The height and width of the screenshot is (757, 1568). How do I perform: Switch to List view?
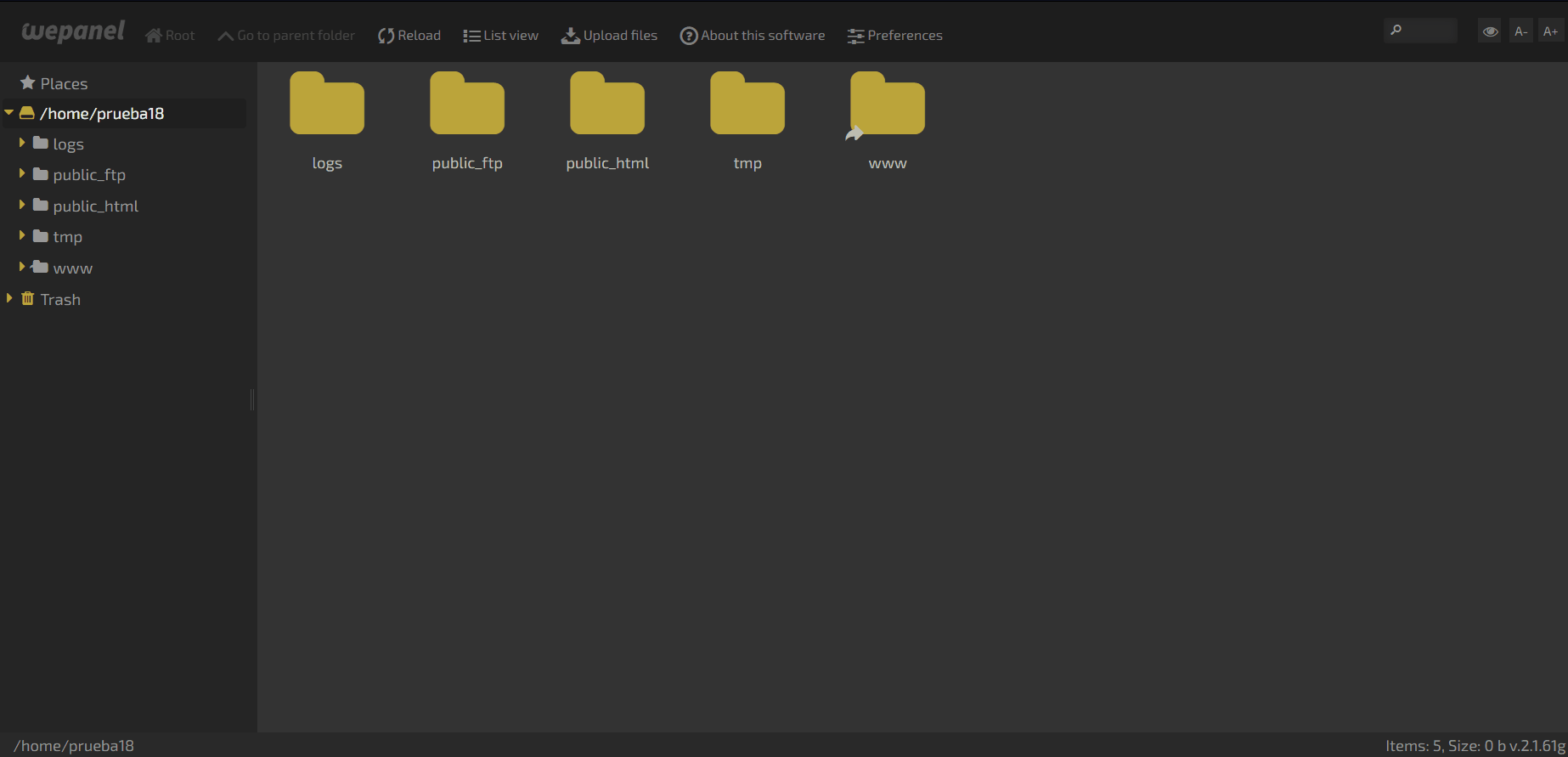coord(501,36)
